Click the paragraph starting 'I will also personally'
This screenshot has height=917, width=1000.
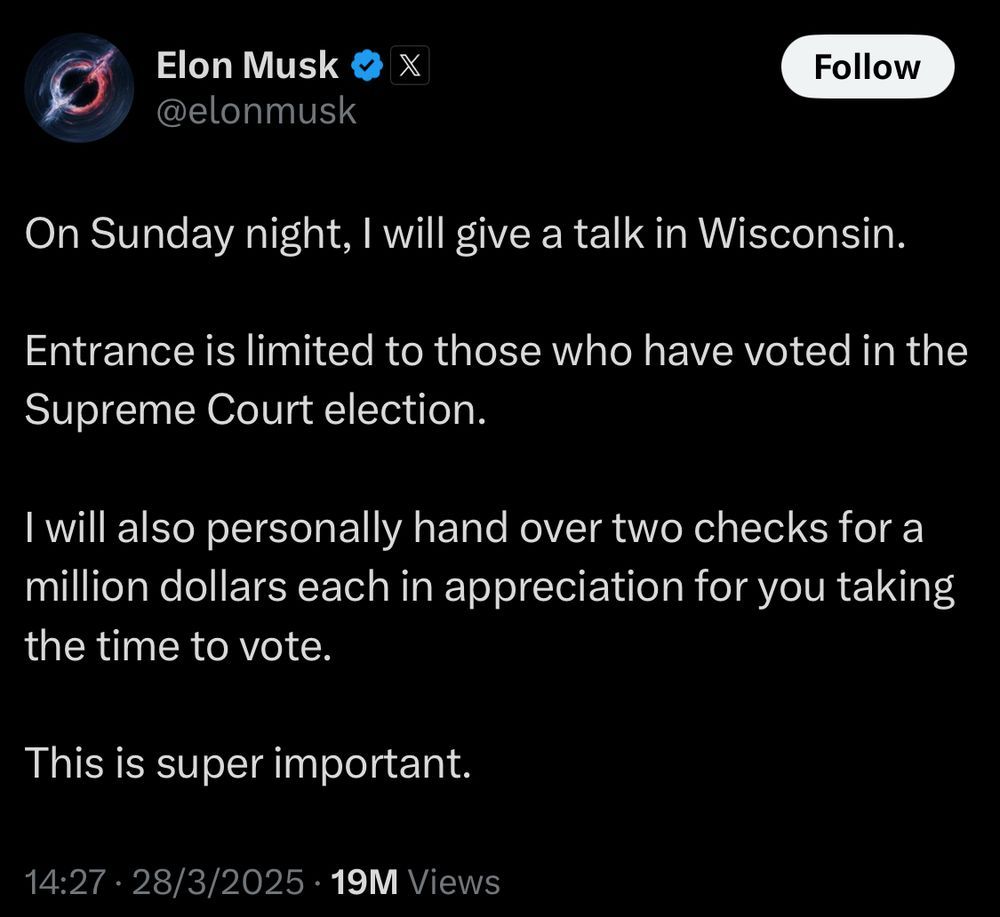coord(490,587)
